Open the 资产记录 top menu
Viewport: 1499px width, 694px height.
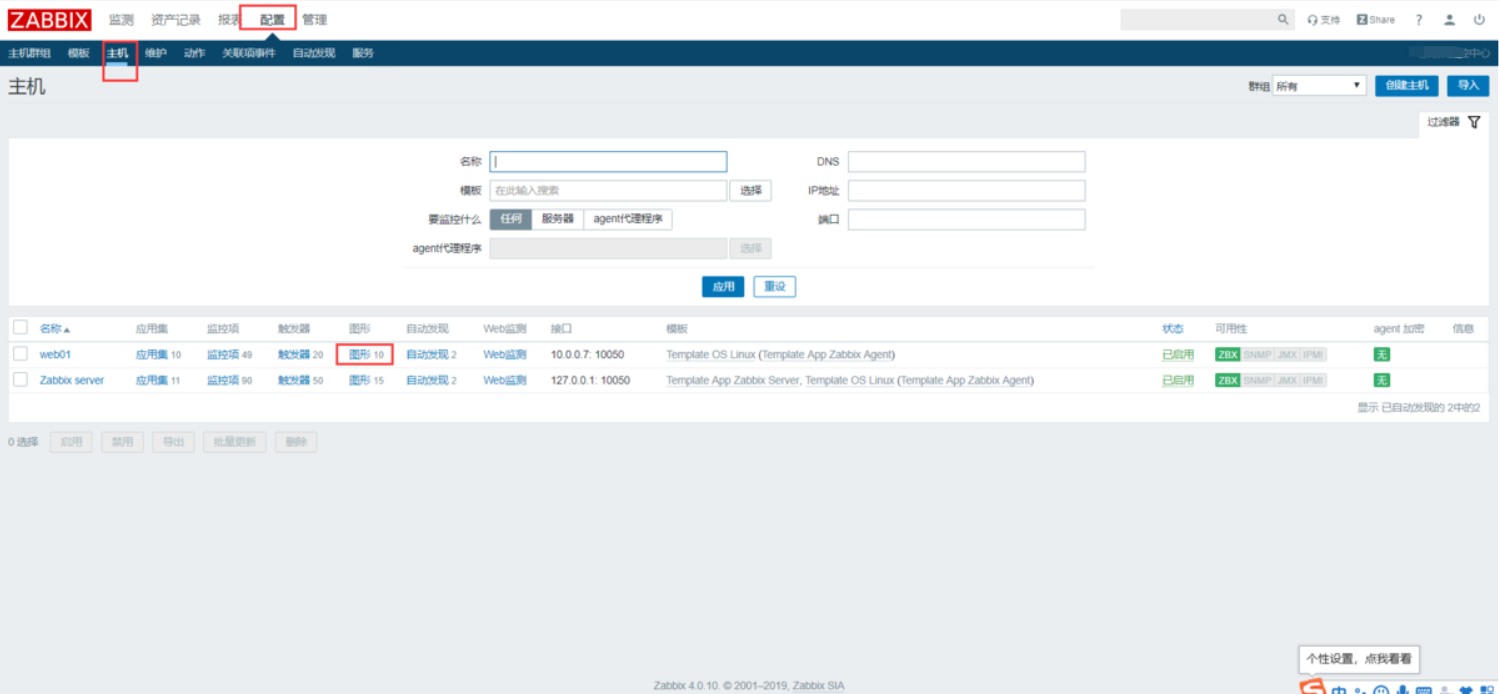[x=176, y=20]
